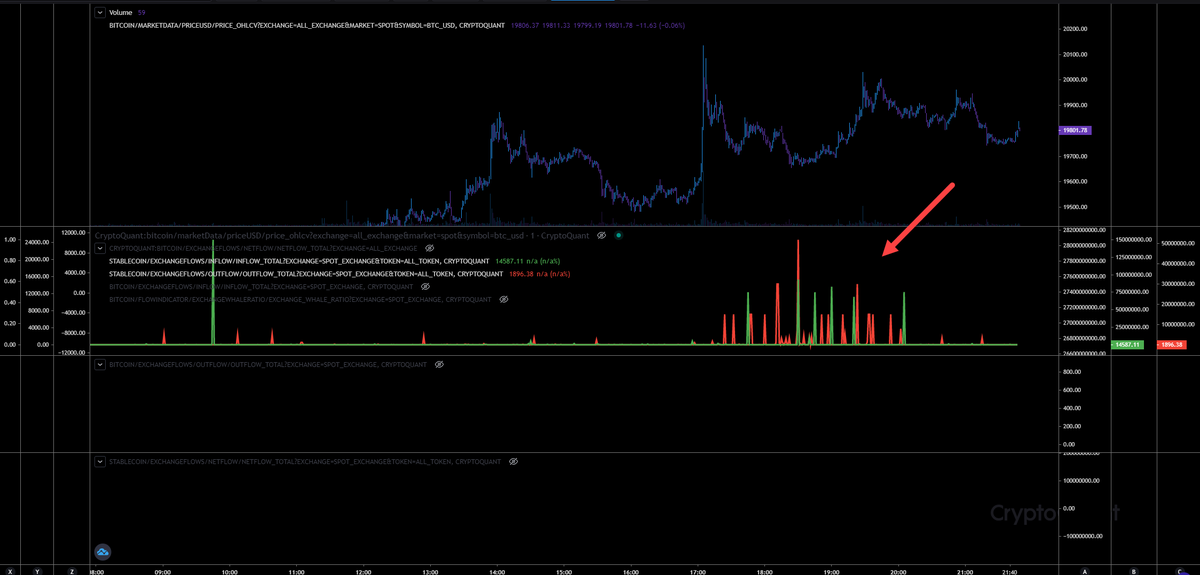This screenshot has width=1200, height=575.
Task: Click the A scale button at bottom right
Action: pyautogui.click(x=1085, y=570)
